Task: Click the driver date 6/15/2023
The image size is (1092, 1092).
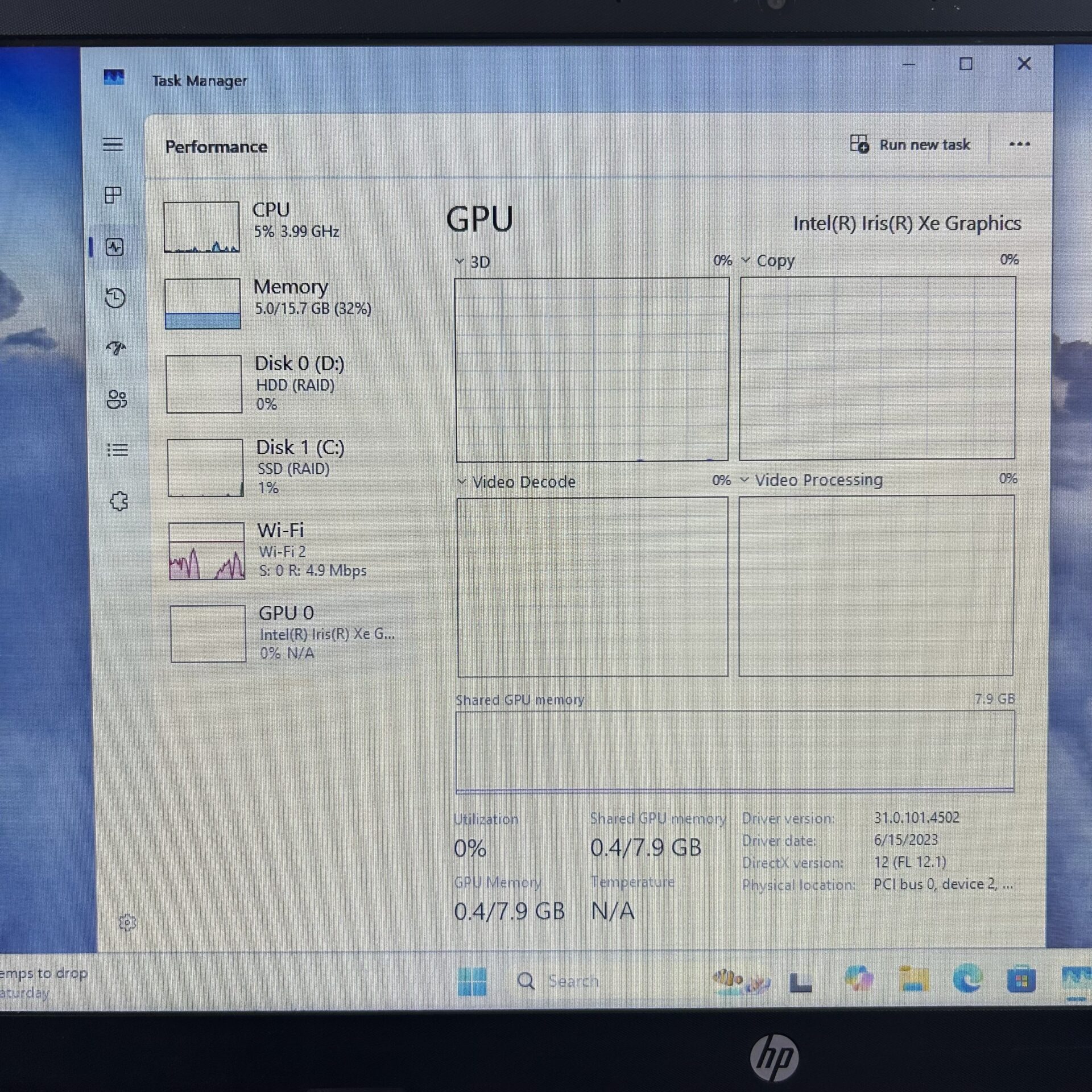Action: [x=905, y=839]
